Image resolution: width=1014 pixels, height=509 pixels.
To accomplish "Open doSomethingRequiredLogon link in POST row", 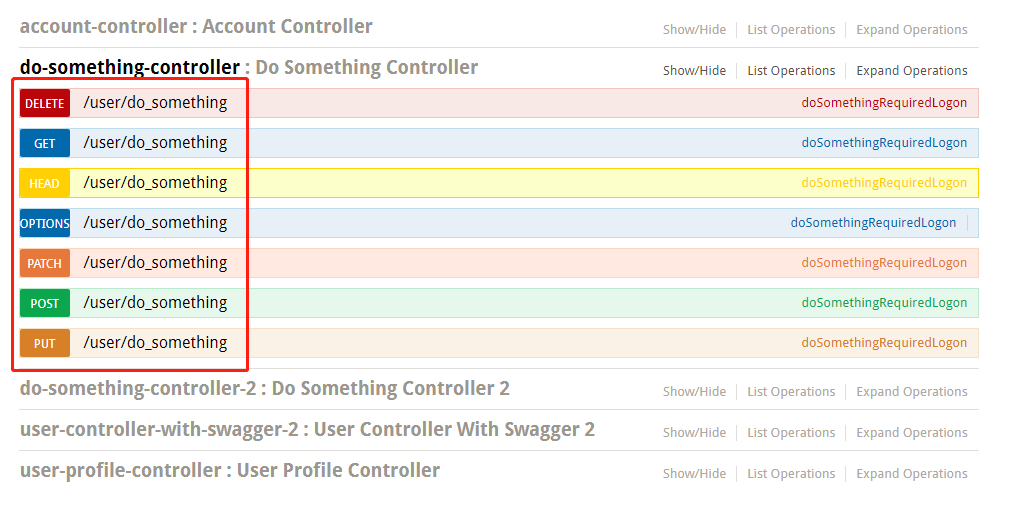I will point(884,303).
